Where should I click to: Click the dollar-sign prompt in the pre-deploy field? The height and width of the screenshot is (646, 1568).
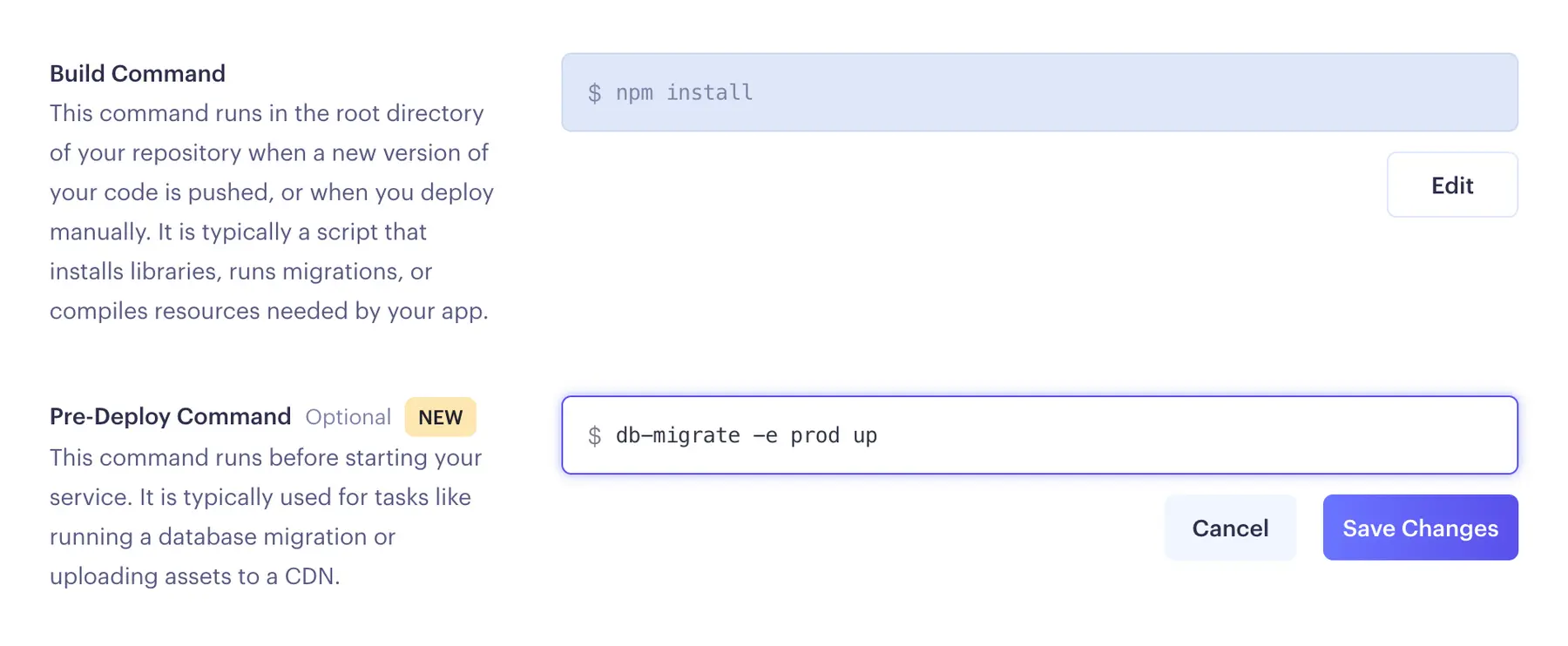tap(595, 434)
